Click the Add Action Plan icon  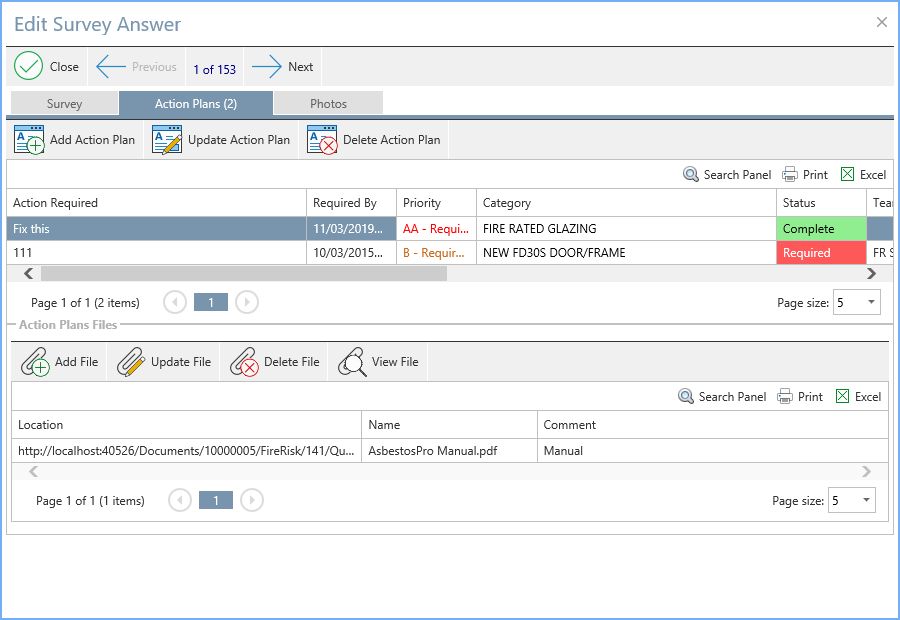[29, 140]
